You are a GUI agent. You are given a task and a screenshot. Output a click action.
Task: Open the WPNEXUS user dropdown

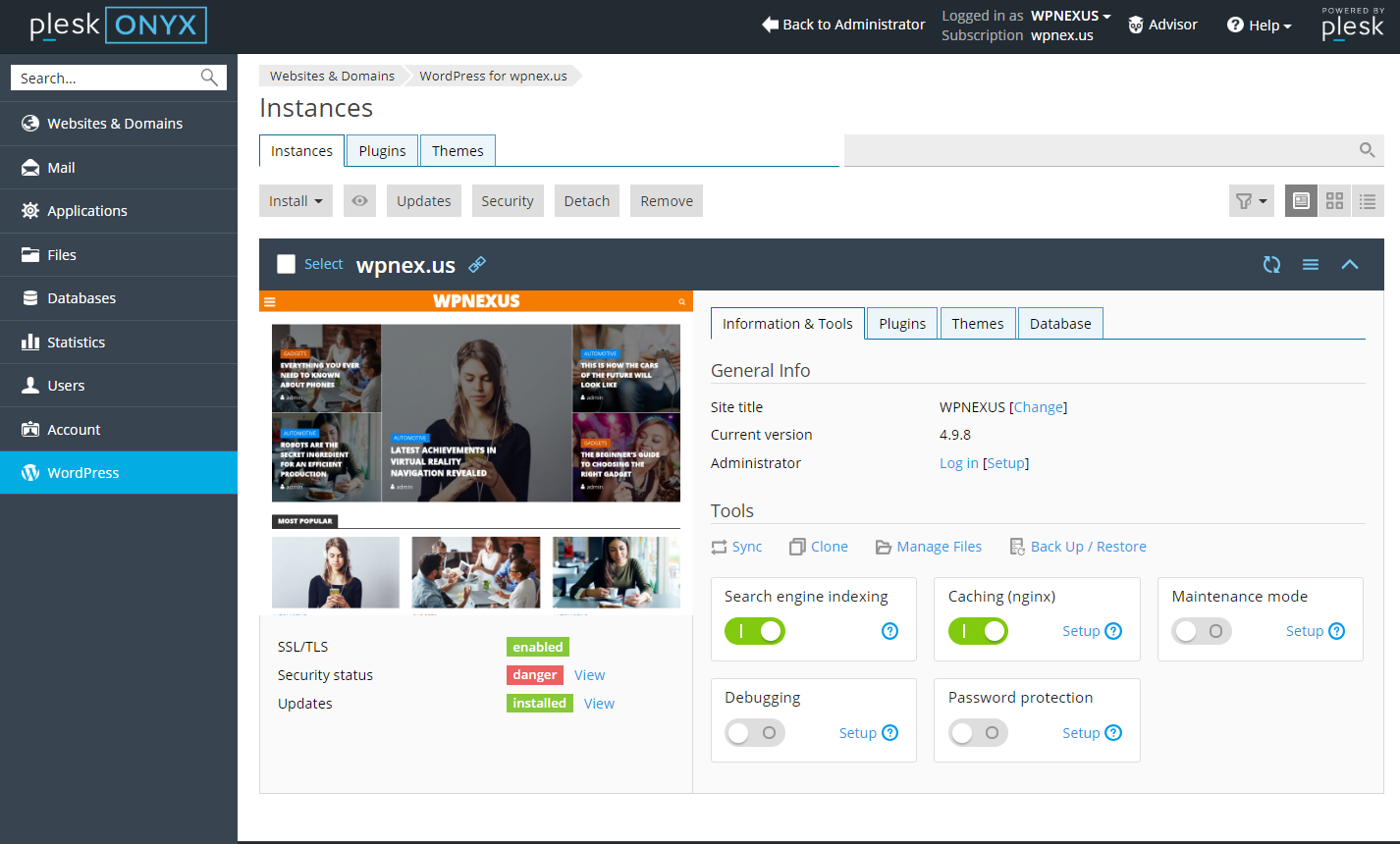click(x=1071, y=16)
